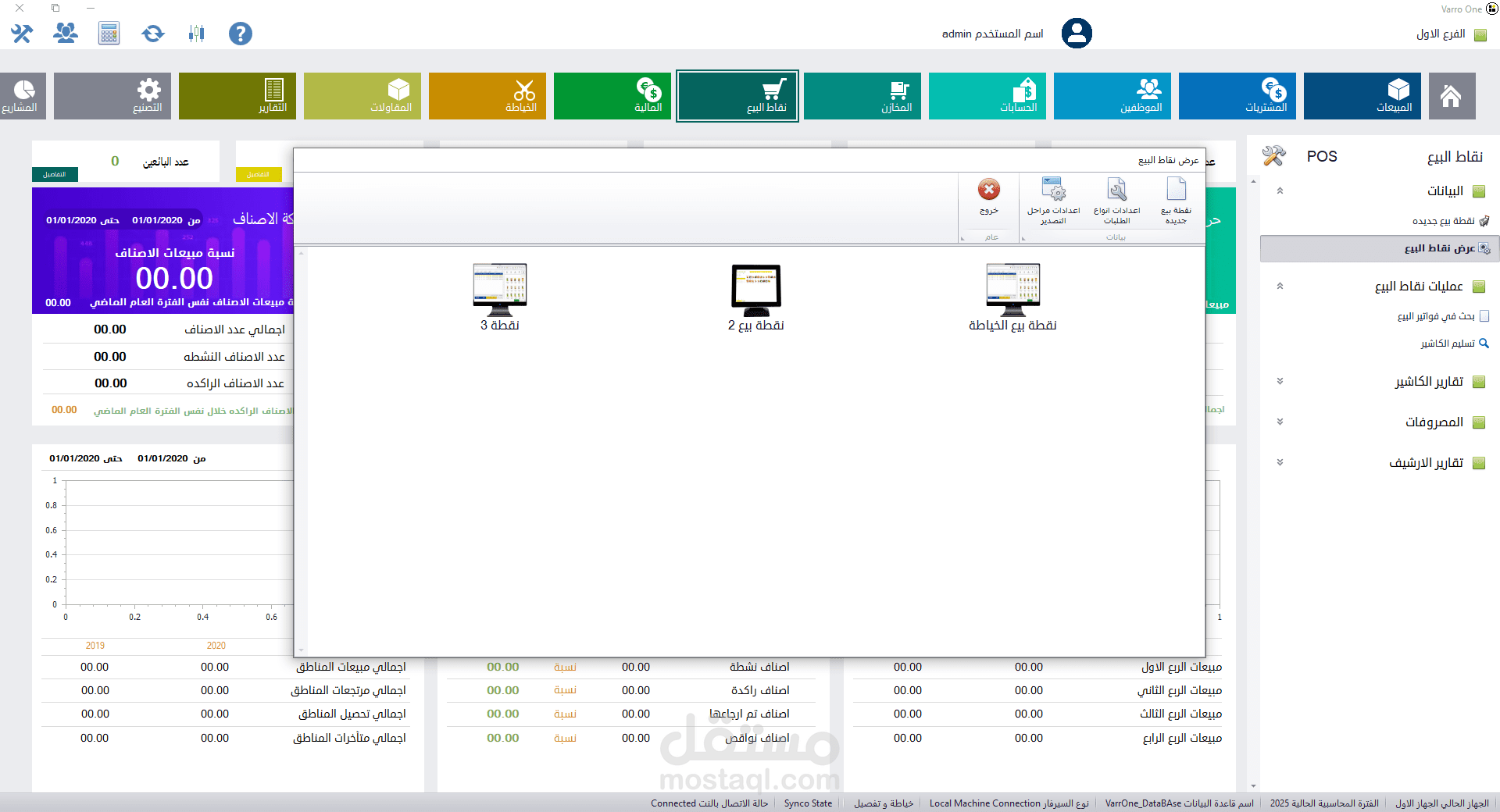The width and height of the screenshot is (1500, 812).
Task: Click خروج exit button in POS dialog
Action: pos(989,198)
